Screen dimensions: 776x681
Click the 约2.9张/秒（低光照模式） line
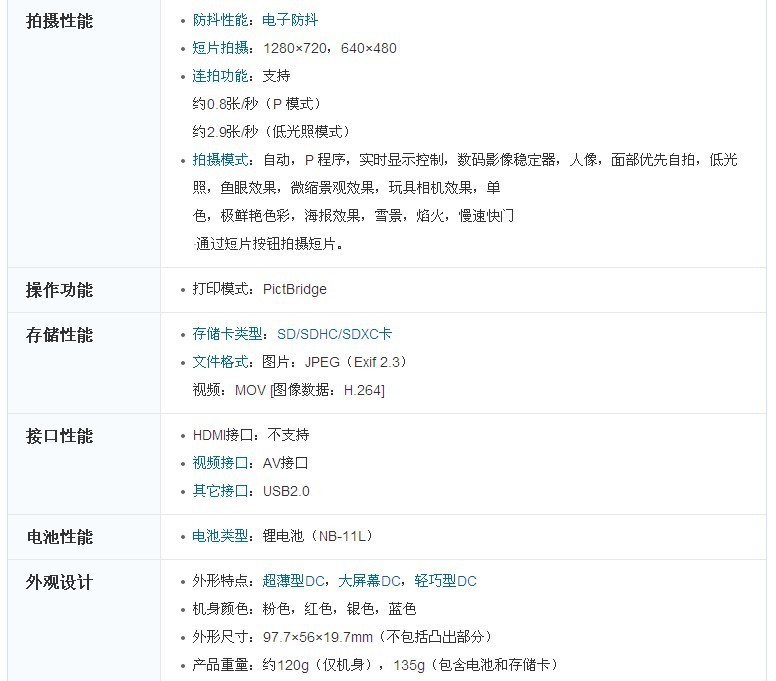(x=271, y=132)
